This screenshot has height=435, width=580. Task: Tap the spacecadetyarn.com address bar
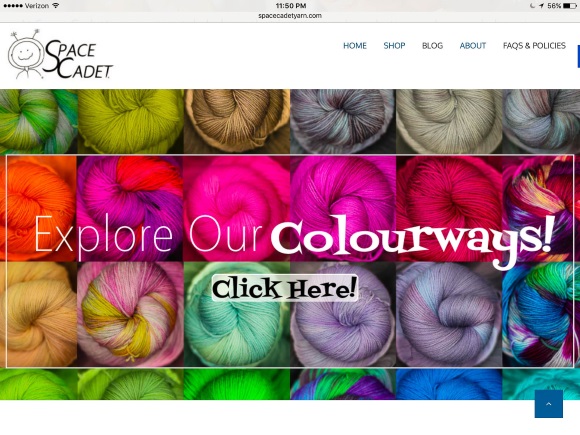point(290,16)
